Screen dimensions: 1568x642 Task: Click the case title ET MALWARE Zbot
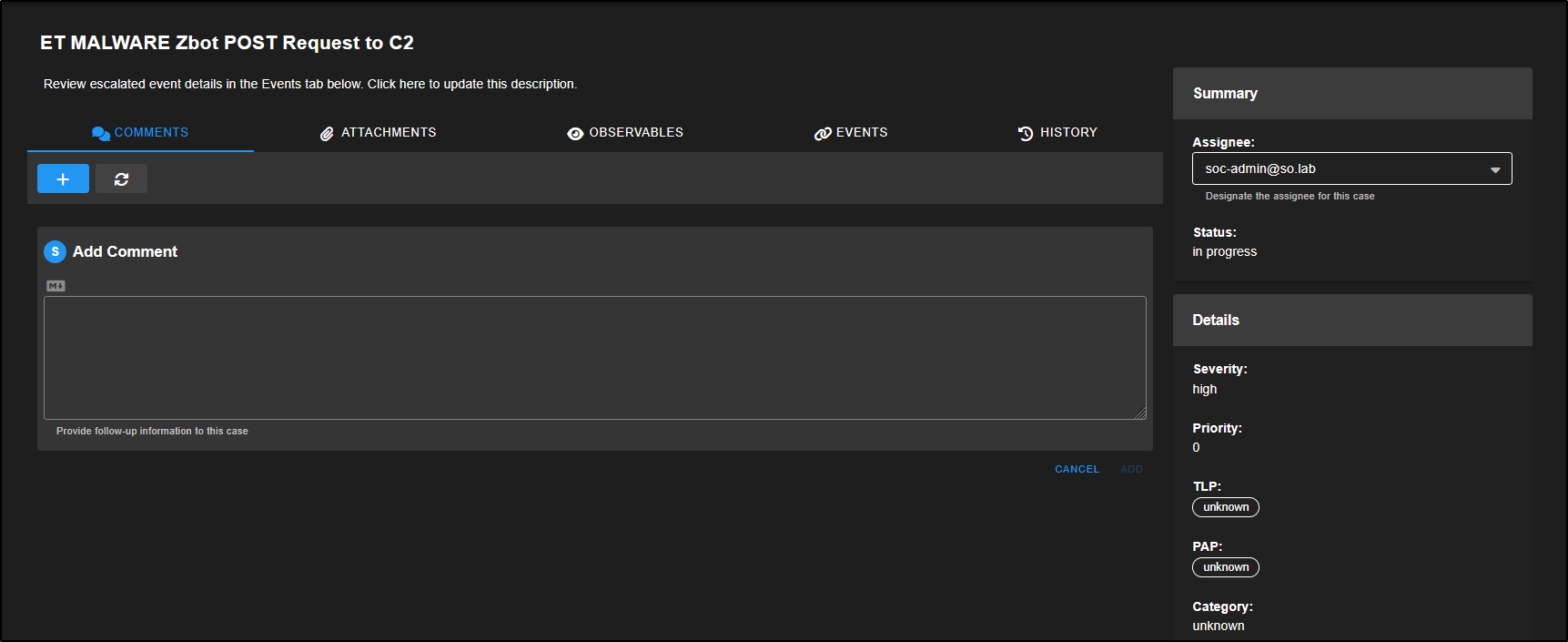tap(227, 43)
